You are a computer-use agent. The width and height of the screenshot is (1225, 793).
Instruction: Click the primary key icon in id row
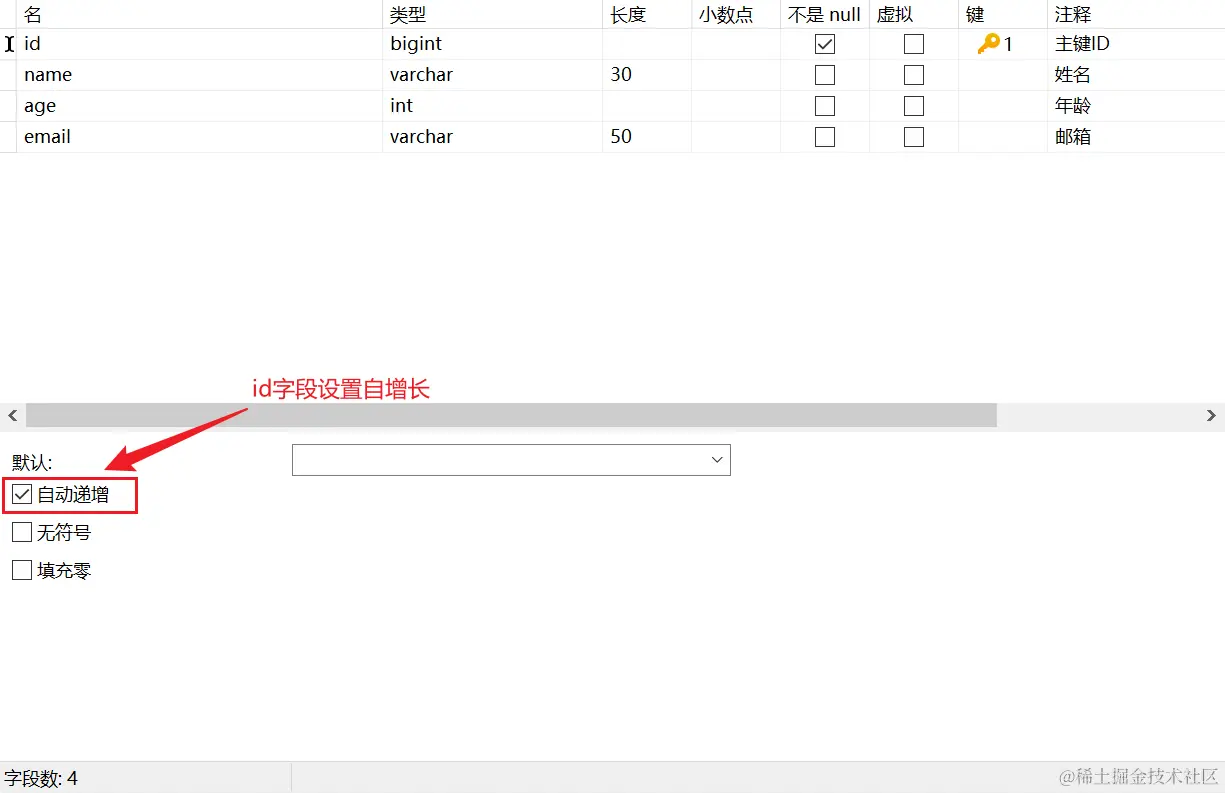coord(988,44)
